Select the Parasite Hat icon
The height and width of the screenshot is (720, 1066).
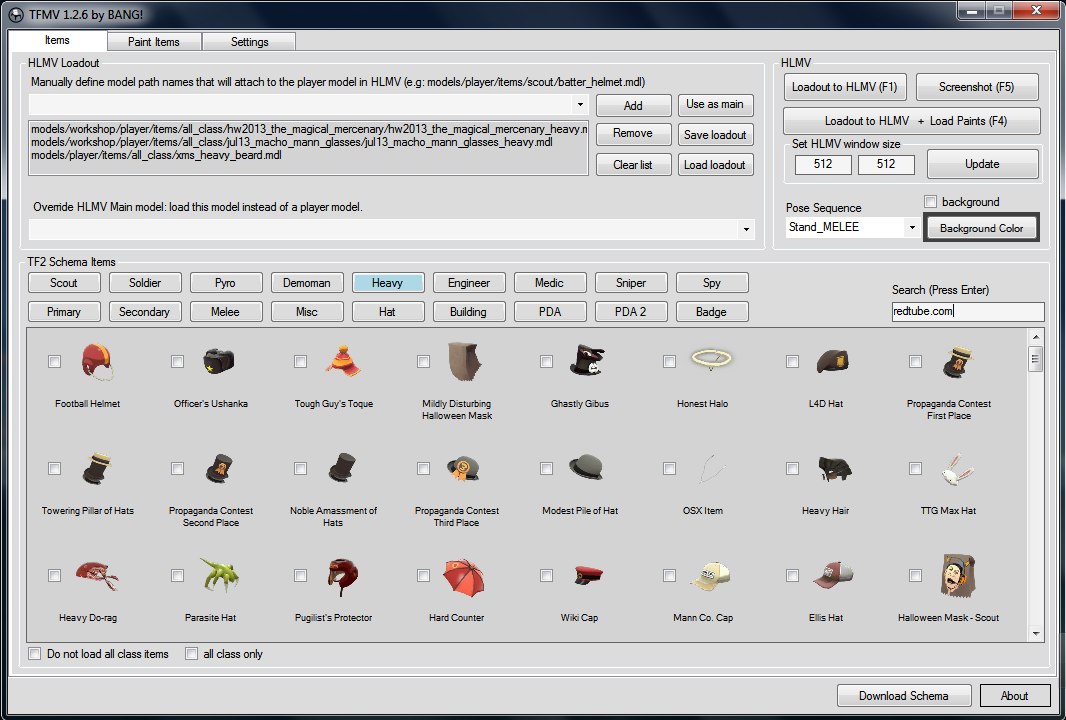click(219, 575)
